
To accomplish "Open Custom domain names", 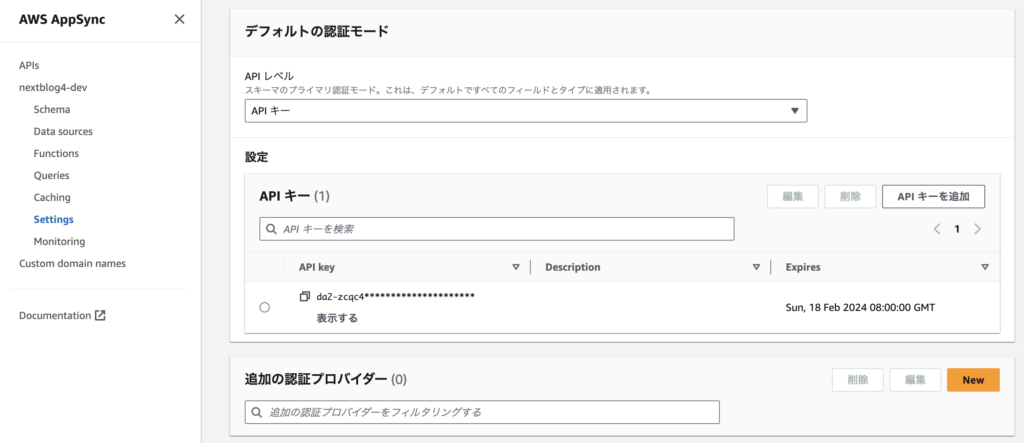I will (72, 263).
